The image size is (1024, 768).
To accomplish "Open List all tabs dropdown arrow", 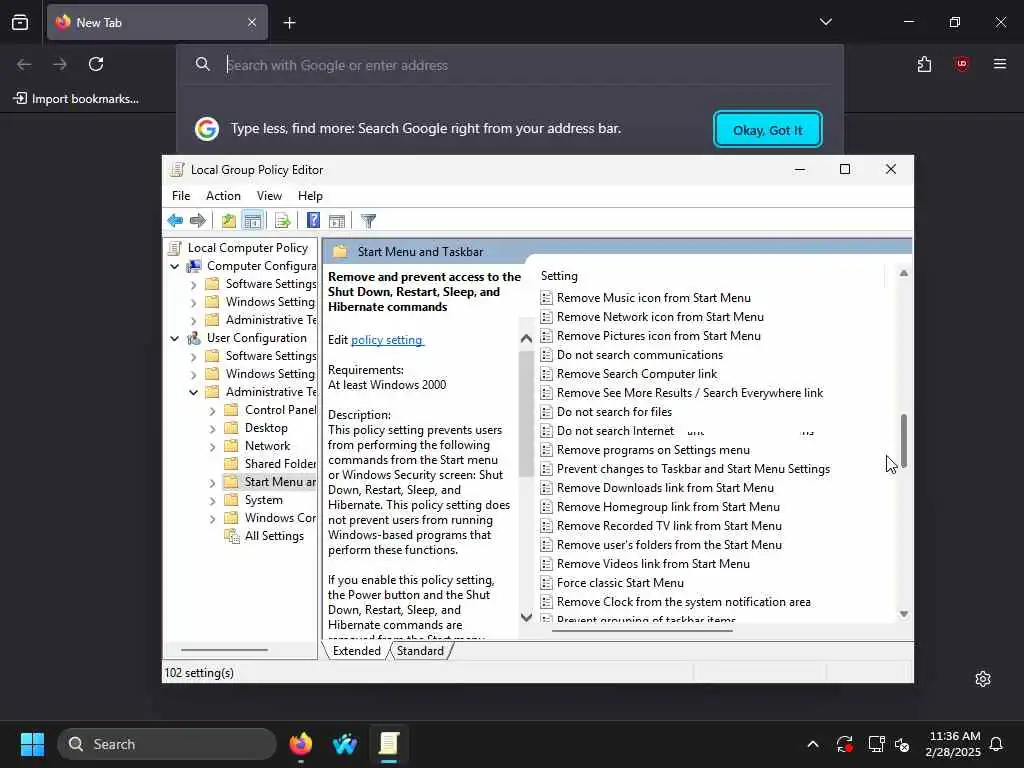I will coord(825,22).
